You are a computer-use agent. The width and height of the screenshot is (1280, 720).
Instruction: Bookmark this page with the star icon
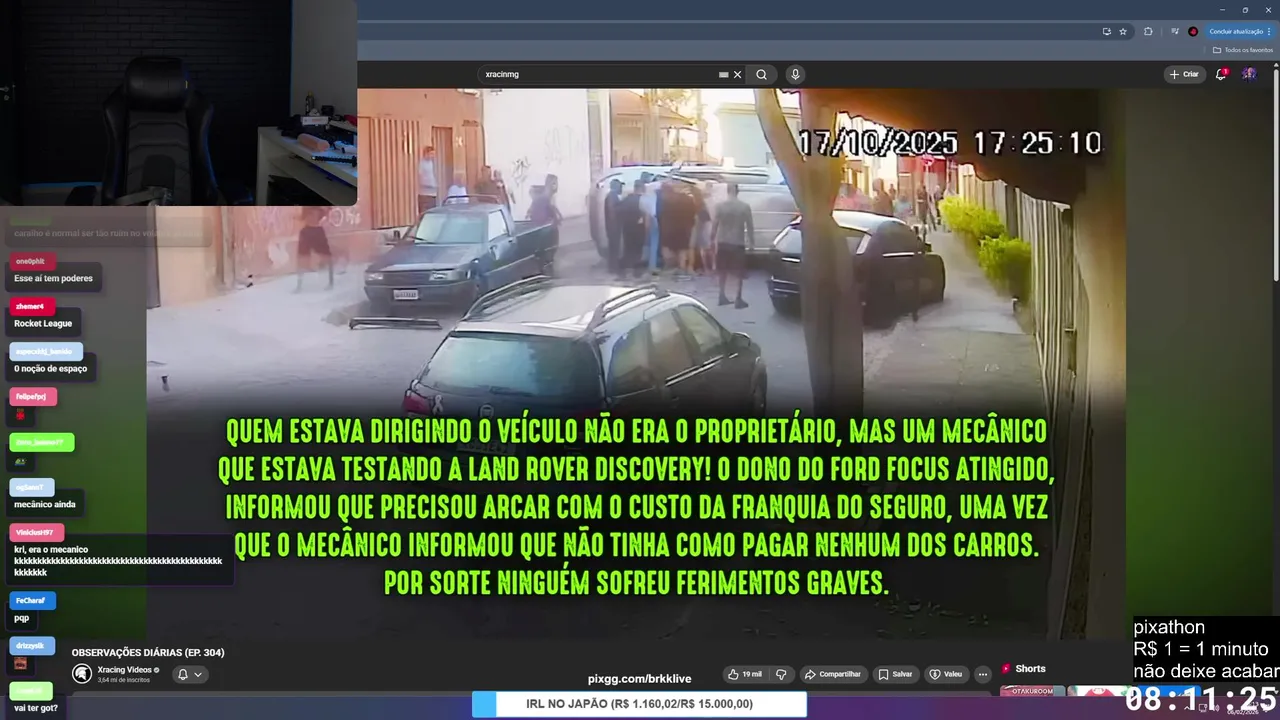1123,31
